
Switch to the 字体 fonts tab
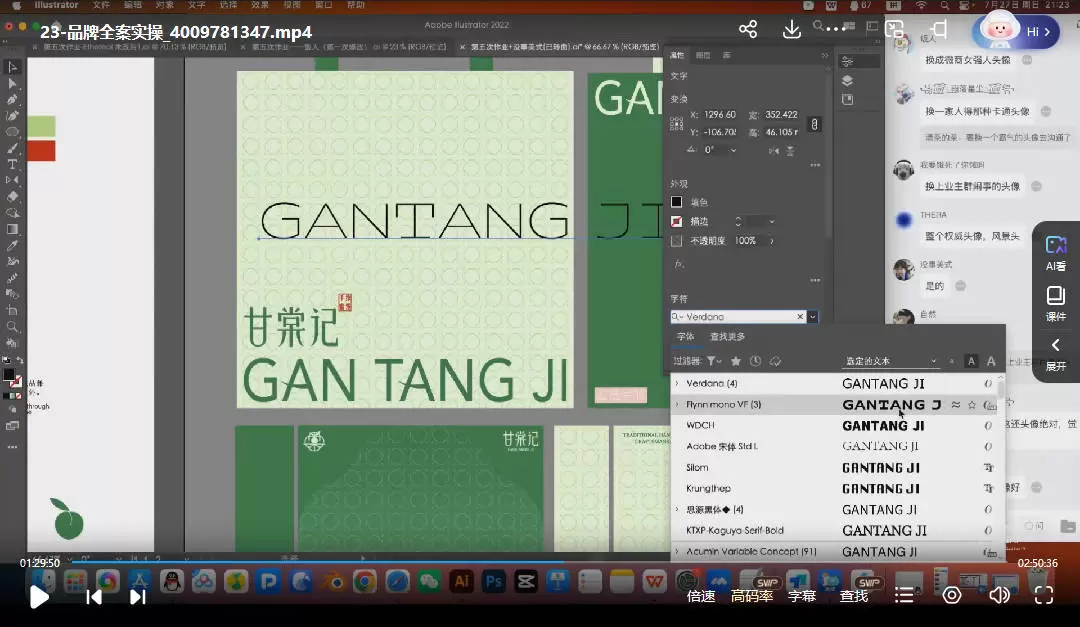point(685,337)
